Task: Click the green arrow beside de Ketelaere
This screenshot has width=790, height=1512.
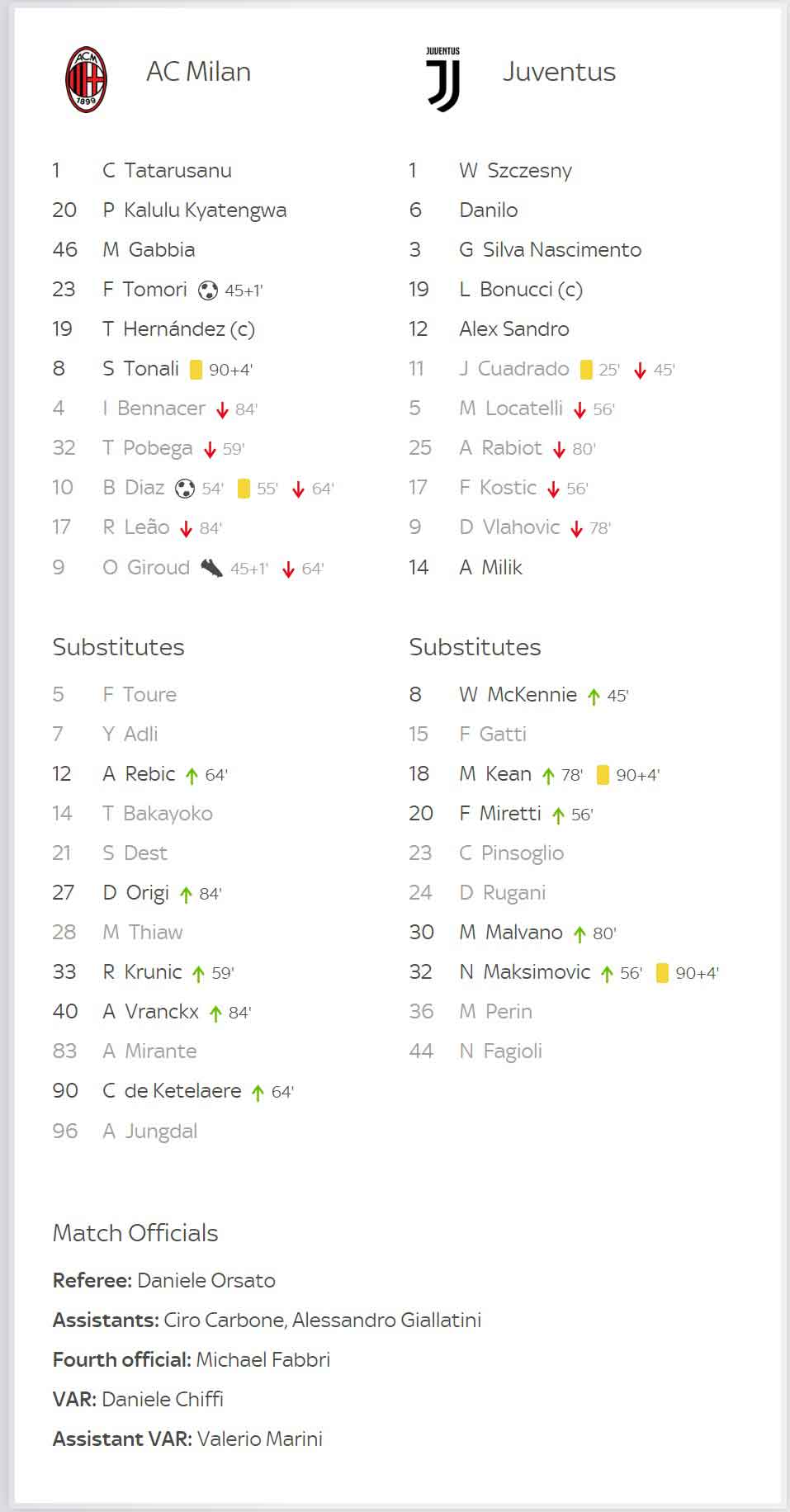Action: 258,1093
